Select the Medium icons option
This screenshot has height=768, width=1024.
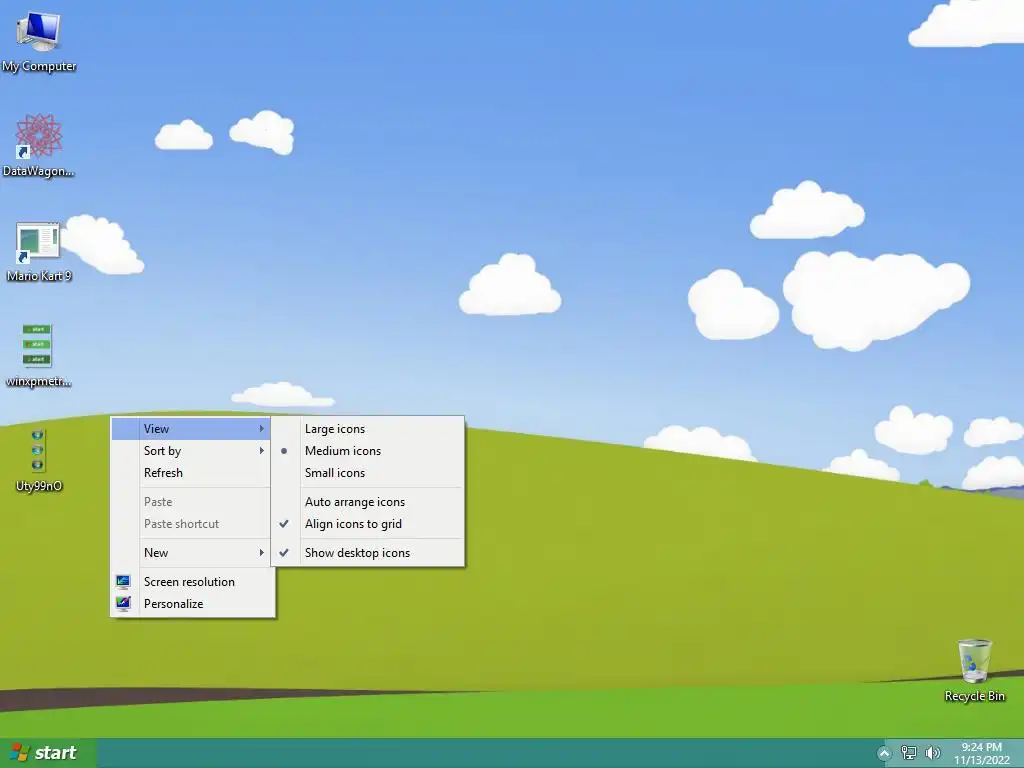[x=368, y=451]
